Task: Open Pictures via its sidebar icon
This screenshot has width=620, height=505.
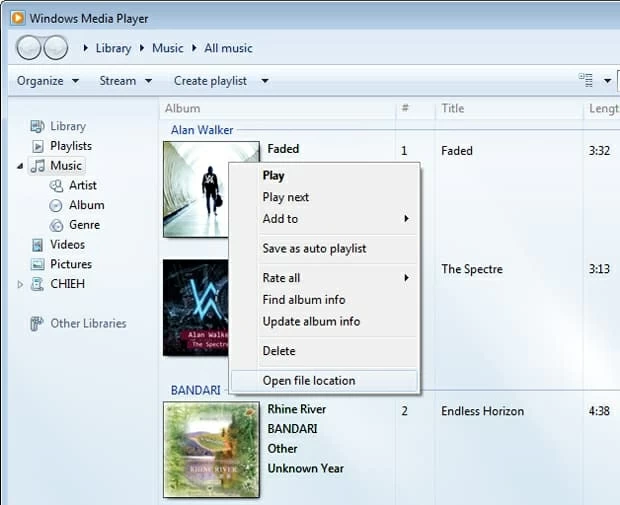Action: pyautogui.click(x=37, y=264)
